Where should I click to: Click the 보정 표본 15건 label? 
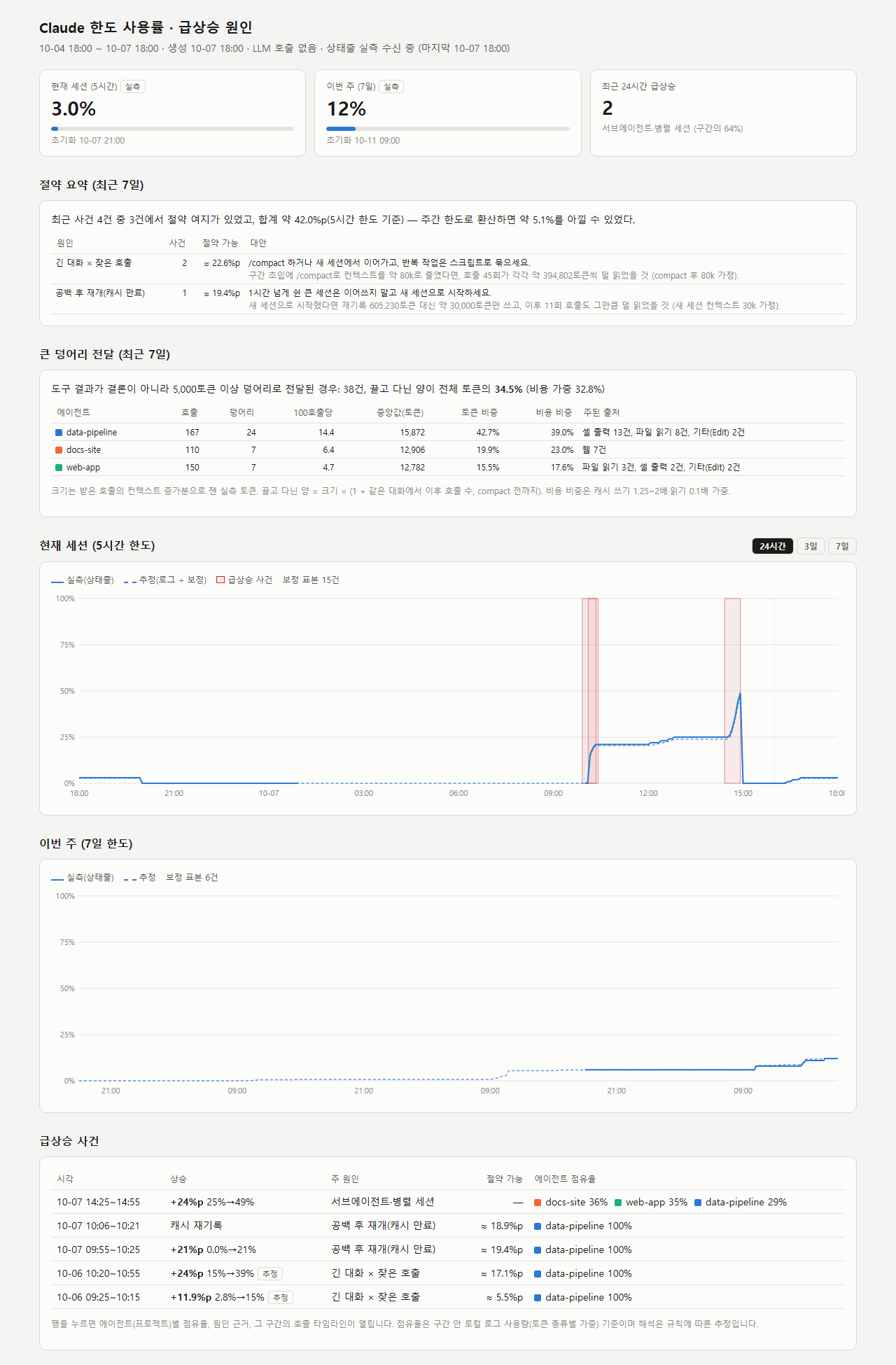tap(311, 580)
